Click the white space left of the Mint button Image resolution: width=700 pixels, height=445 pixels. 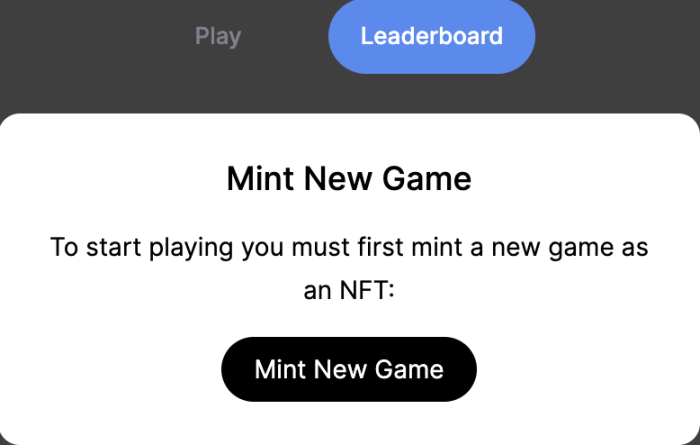[120, 370]
